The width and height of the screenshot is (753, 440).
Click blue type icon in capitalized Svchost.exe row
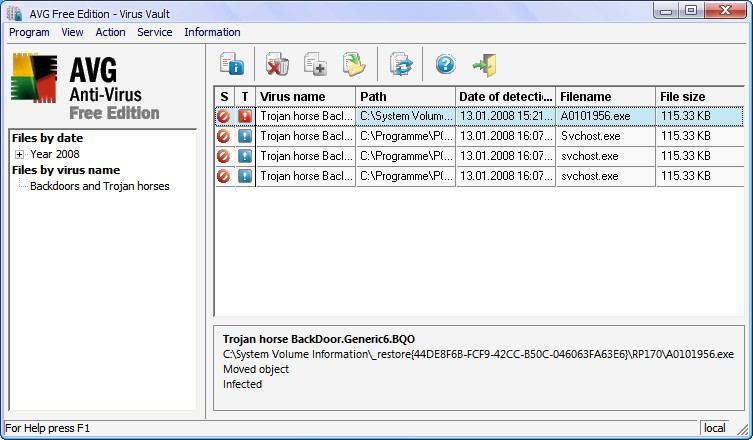245,136
